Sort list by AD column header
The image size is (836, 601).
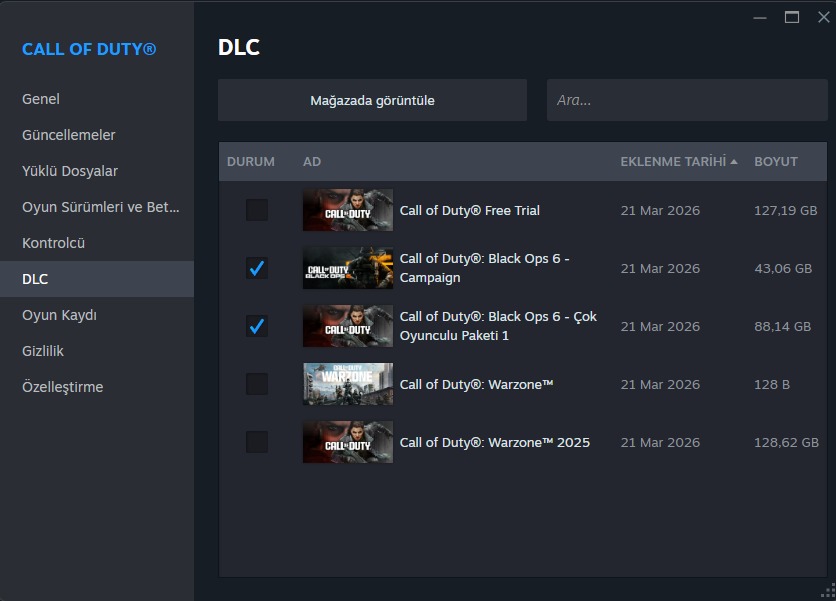coord(312,162)
